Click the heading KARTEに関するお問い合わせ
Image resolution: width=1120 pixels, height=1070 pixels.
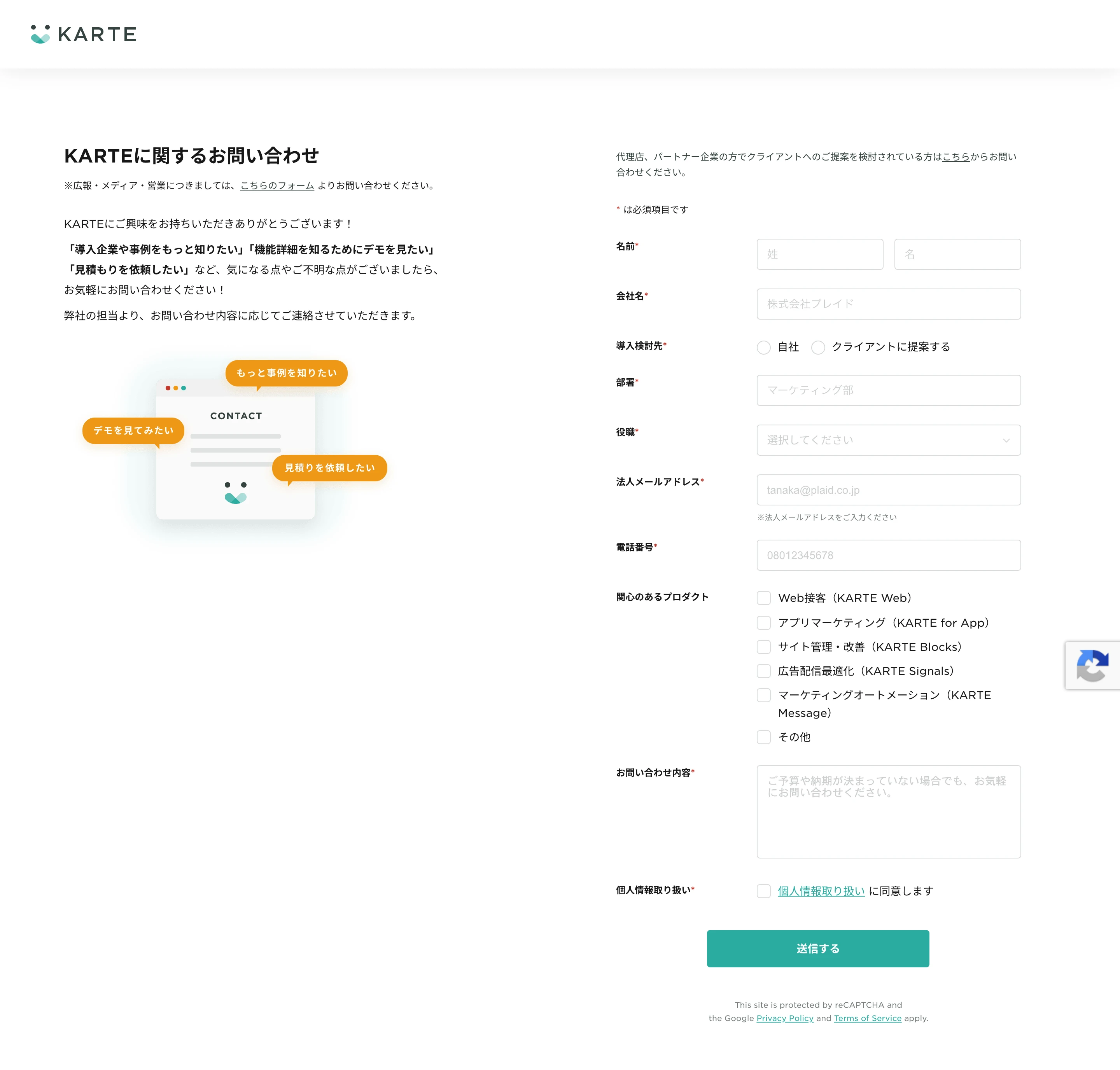(191, 156)
